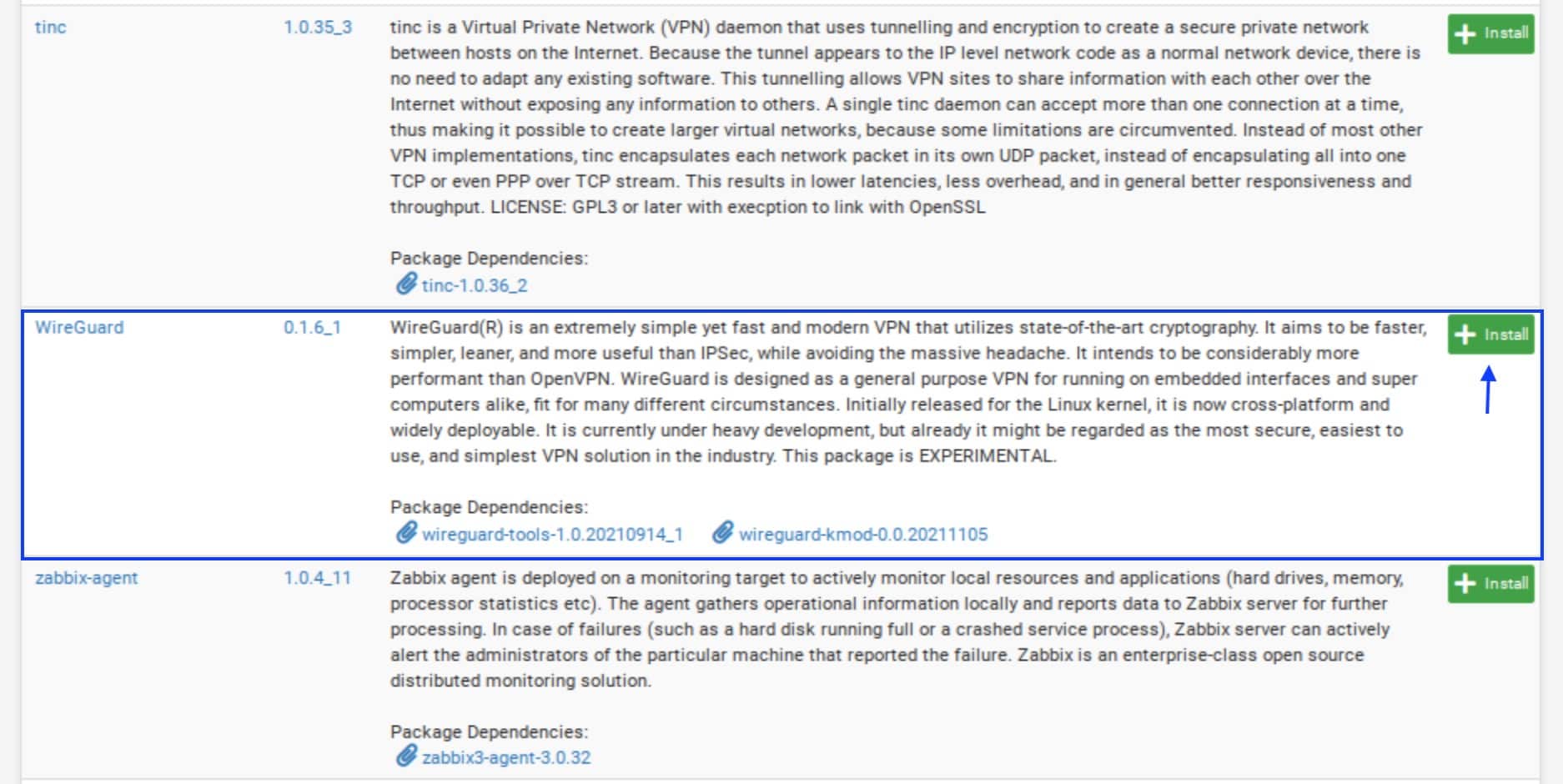This screenshot has height=784, width=1563.
Task: Open the tinc-1.0.36_2 dependency link
Action: pyautogui.click(x=475, y=285)
